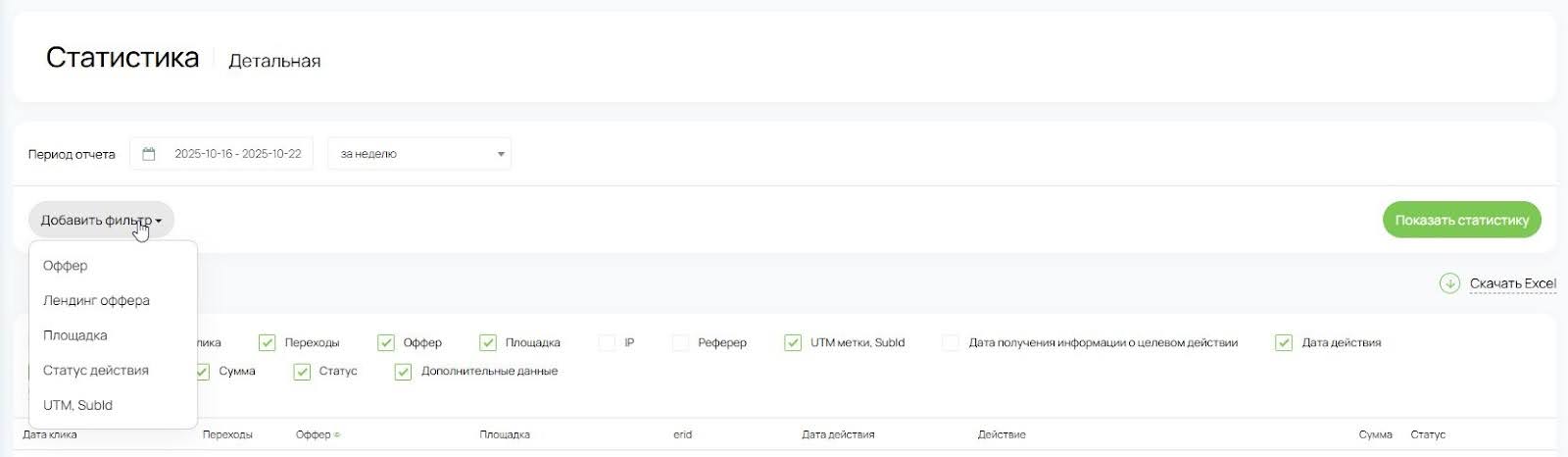The width and height of the screenshot is (1568, 457).
Task: Enable the 'IP' column checkbox
Action: coord(607,342)
